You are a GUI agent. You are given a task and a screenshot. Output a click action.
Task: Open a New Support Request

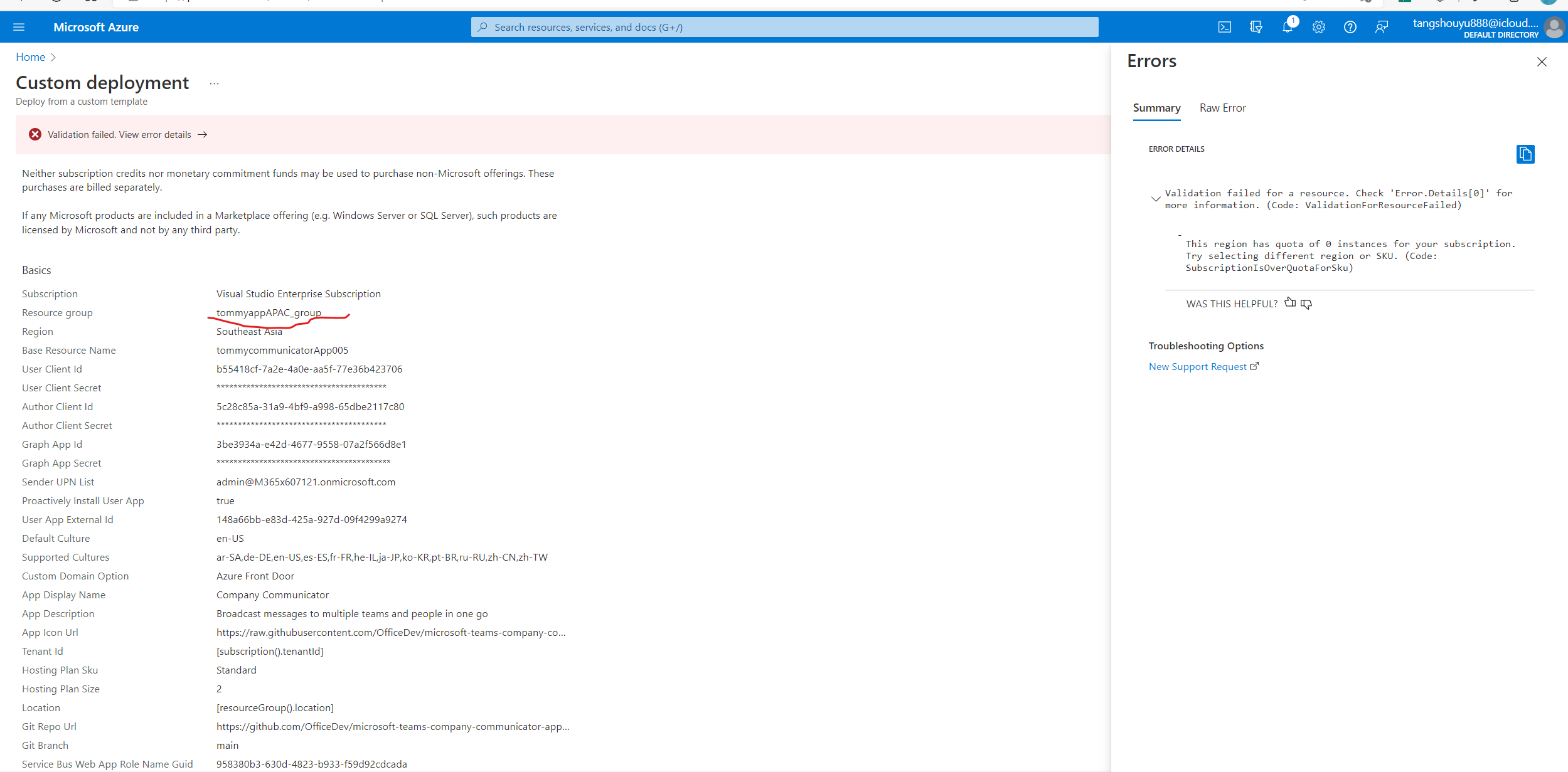[1198, 366]
